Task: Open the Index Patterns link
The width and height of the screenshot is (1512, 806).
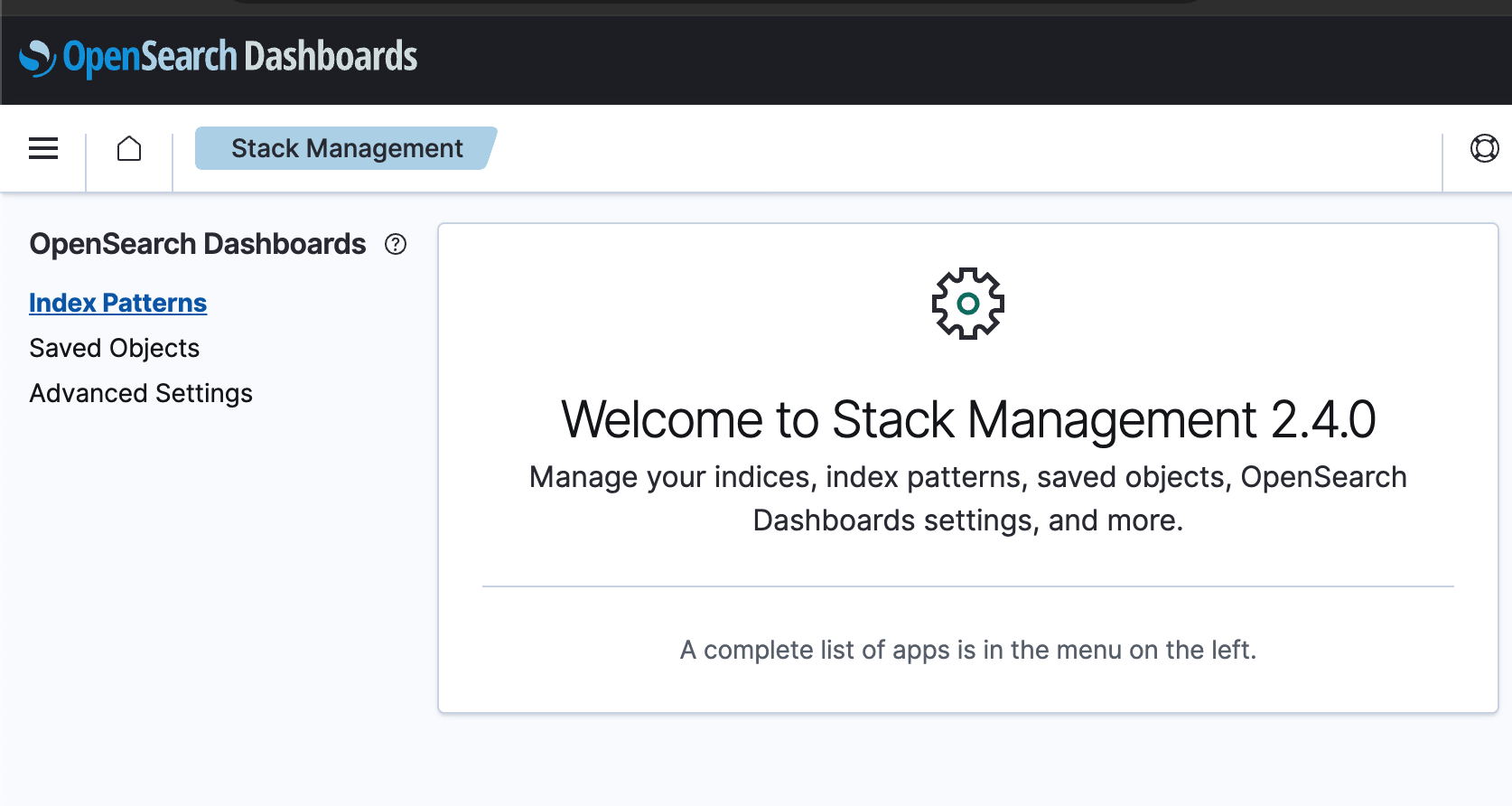Action: click(117, 303)
